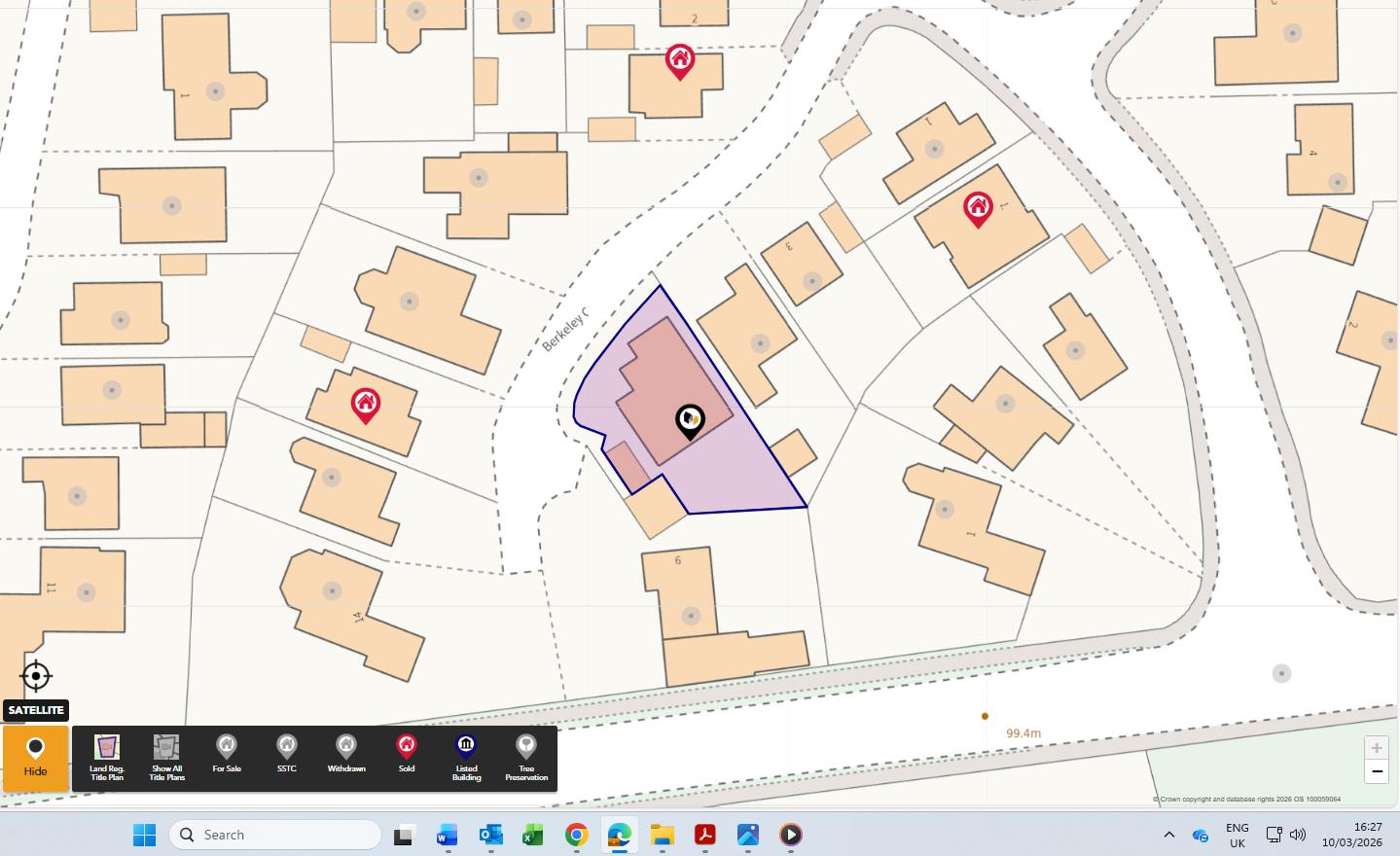Show SSTC property markers

[x=286, y=756]
